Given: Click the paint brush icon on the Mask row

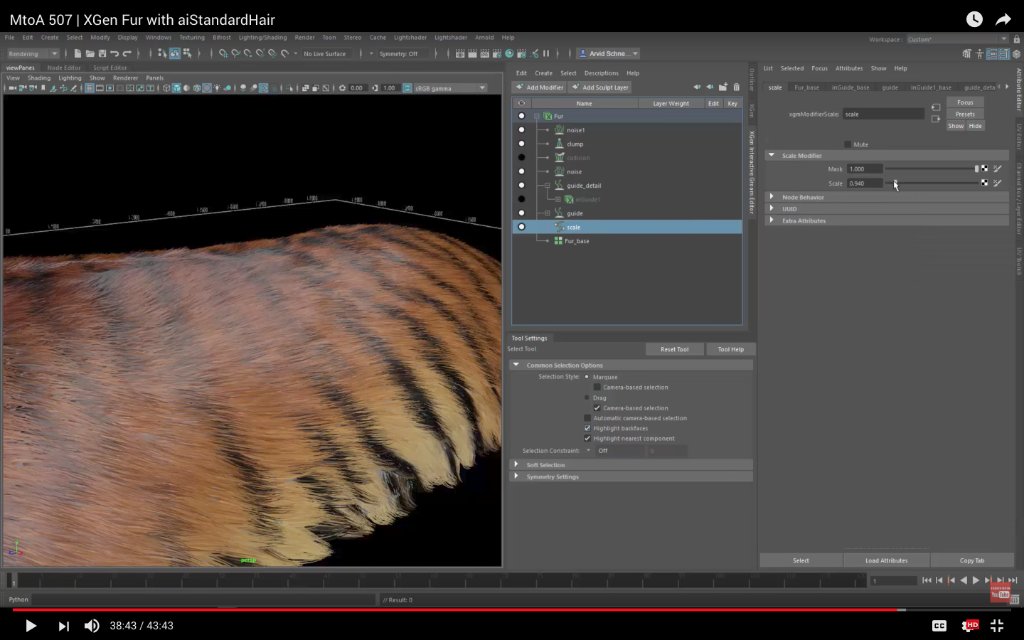Looking at the screenshot, I should pyautogui.click(x=997, y=168).
